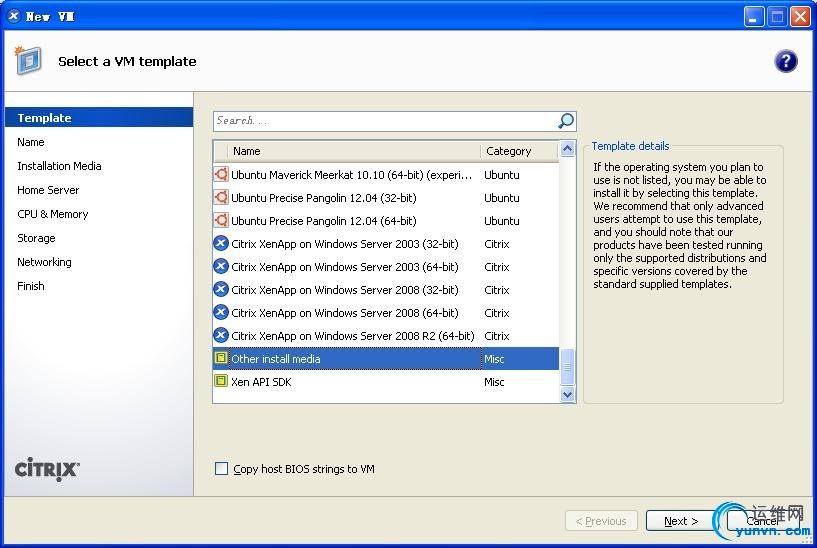Click the XenApp Server 2008 (32-bit) Citrix icon
This screenshot has width=817, height=548.
[221, 289]
